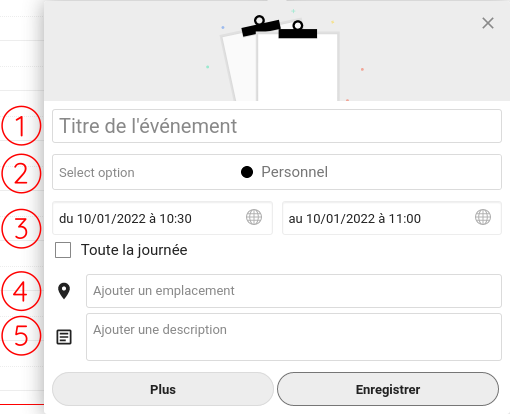
Task: Click the clipboard illustration
Action: point(280,58)
